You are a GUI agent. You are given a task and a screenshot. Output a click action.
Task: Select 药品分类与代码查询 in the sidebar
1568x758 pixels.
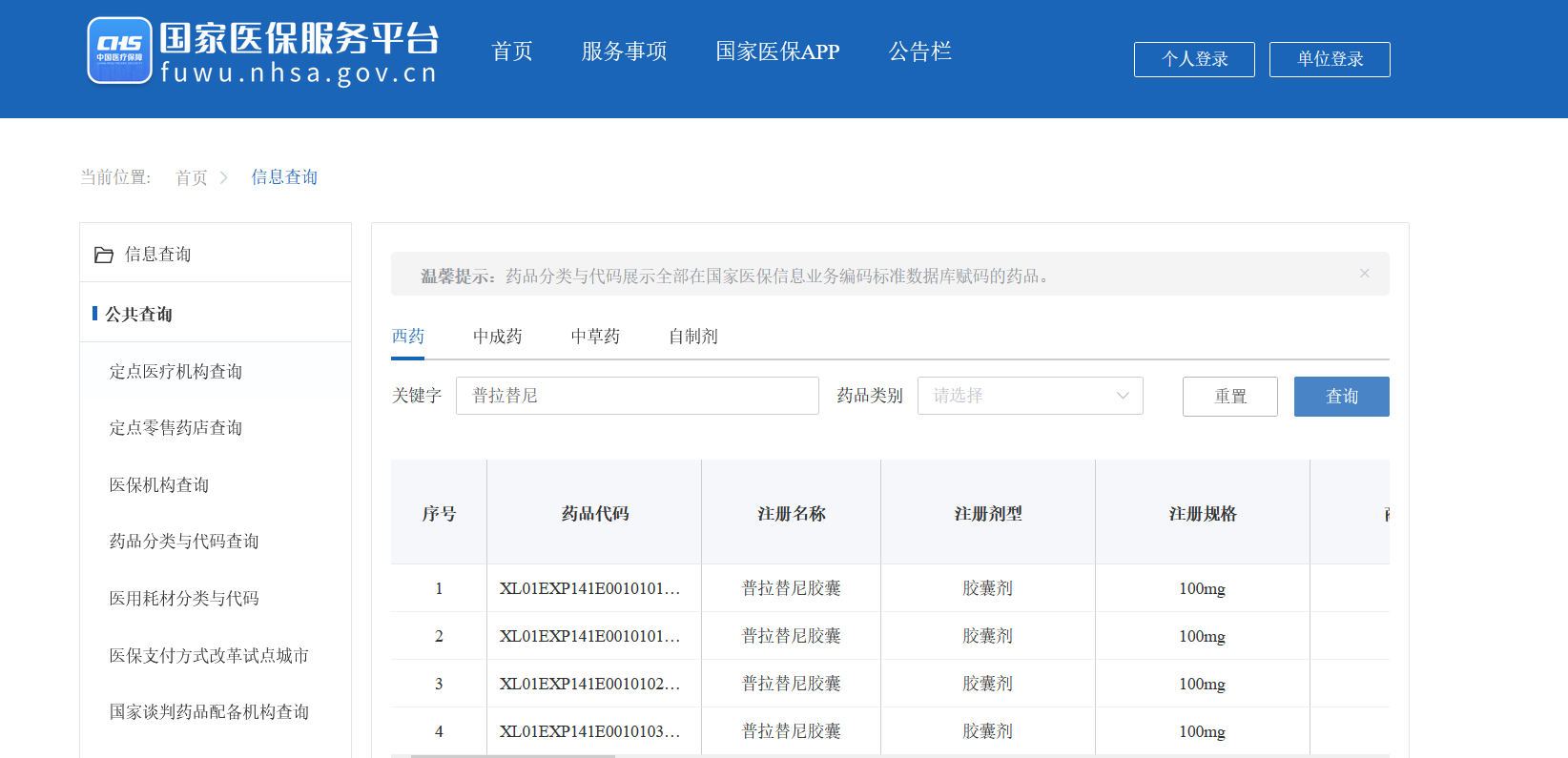(x=184, y=542)
